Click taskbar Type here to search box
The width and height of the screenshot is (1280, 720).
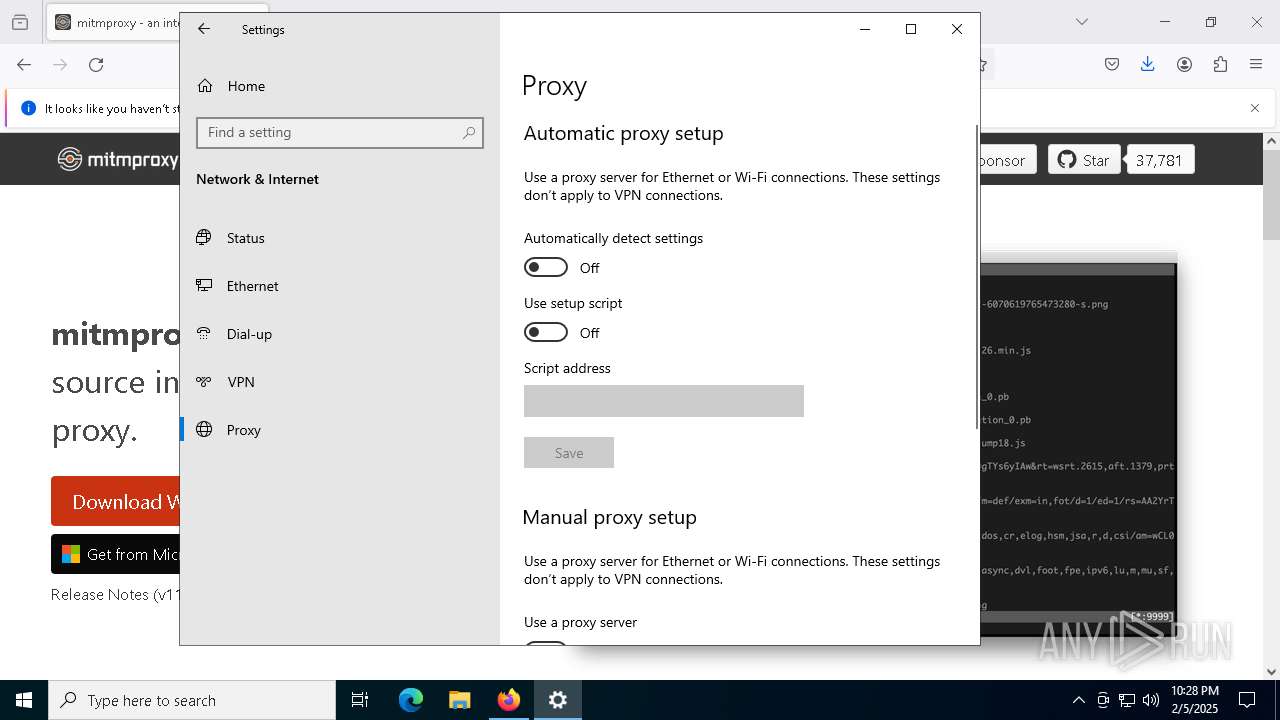pos(192,700)
